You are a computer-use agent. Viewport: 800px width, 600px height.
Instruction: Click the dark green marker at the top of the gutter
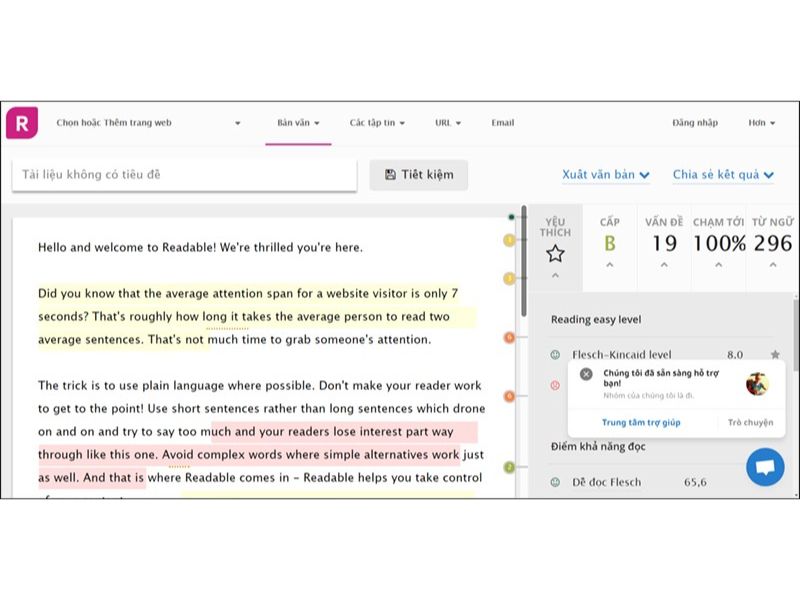point(511,217)
